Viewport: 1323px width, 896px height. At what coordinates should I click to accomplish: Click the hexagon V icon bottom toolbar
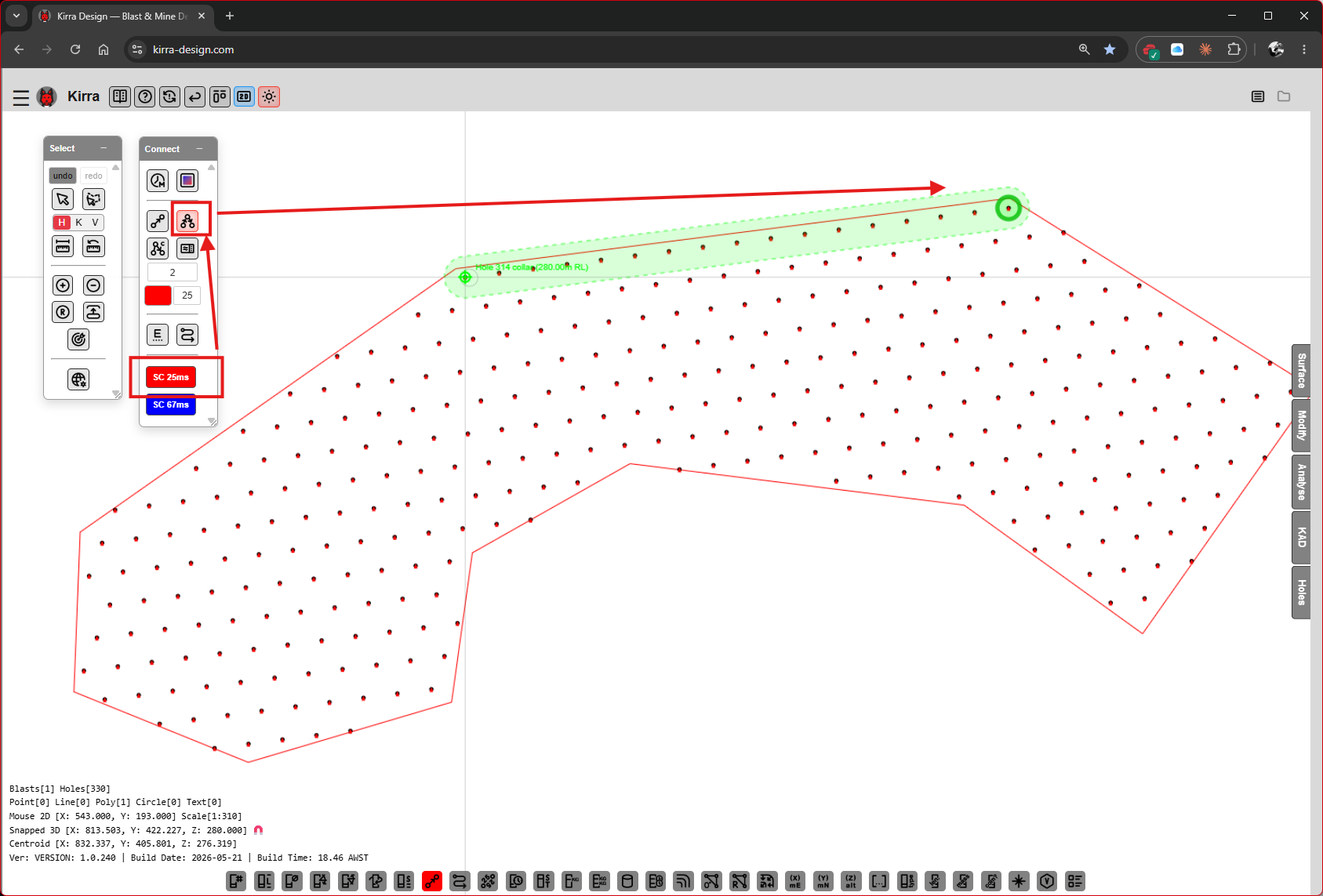1047,881
